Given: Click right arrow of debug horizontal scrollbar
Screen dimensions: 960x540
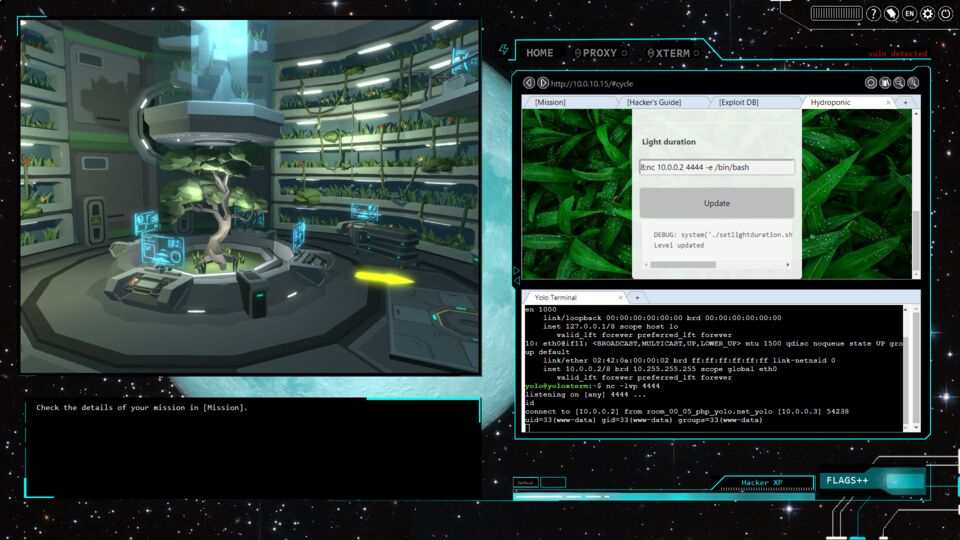Looking at the screenshot, I should coord(787,264).
